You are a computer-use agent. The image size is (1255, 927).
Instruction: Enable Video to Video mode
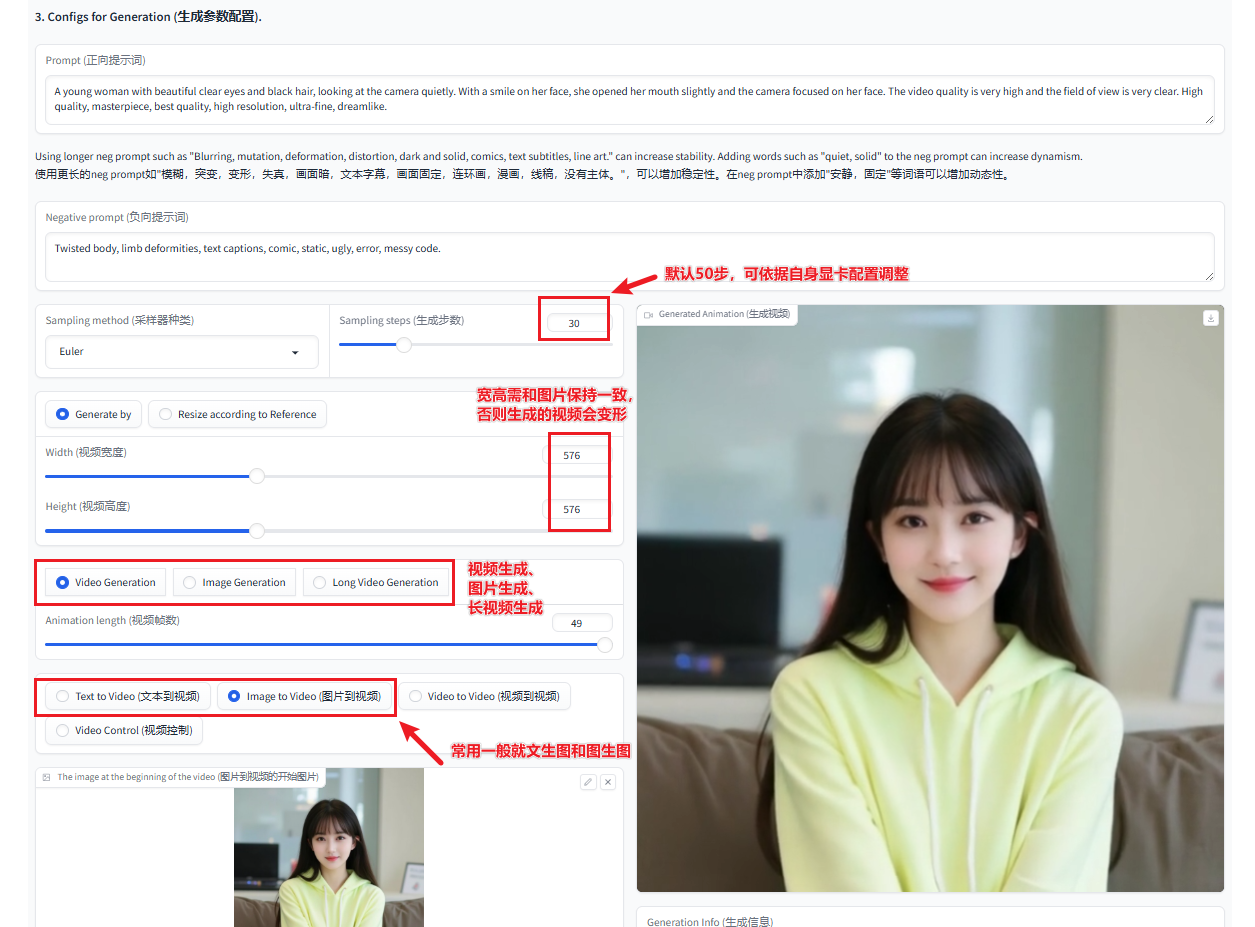pyautogui.click(x=484, y=696)
